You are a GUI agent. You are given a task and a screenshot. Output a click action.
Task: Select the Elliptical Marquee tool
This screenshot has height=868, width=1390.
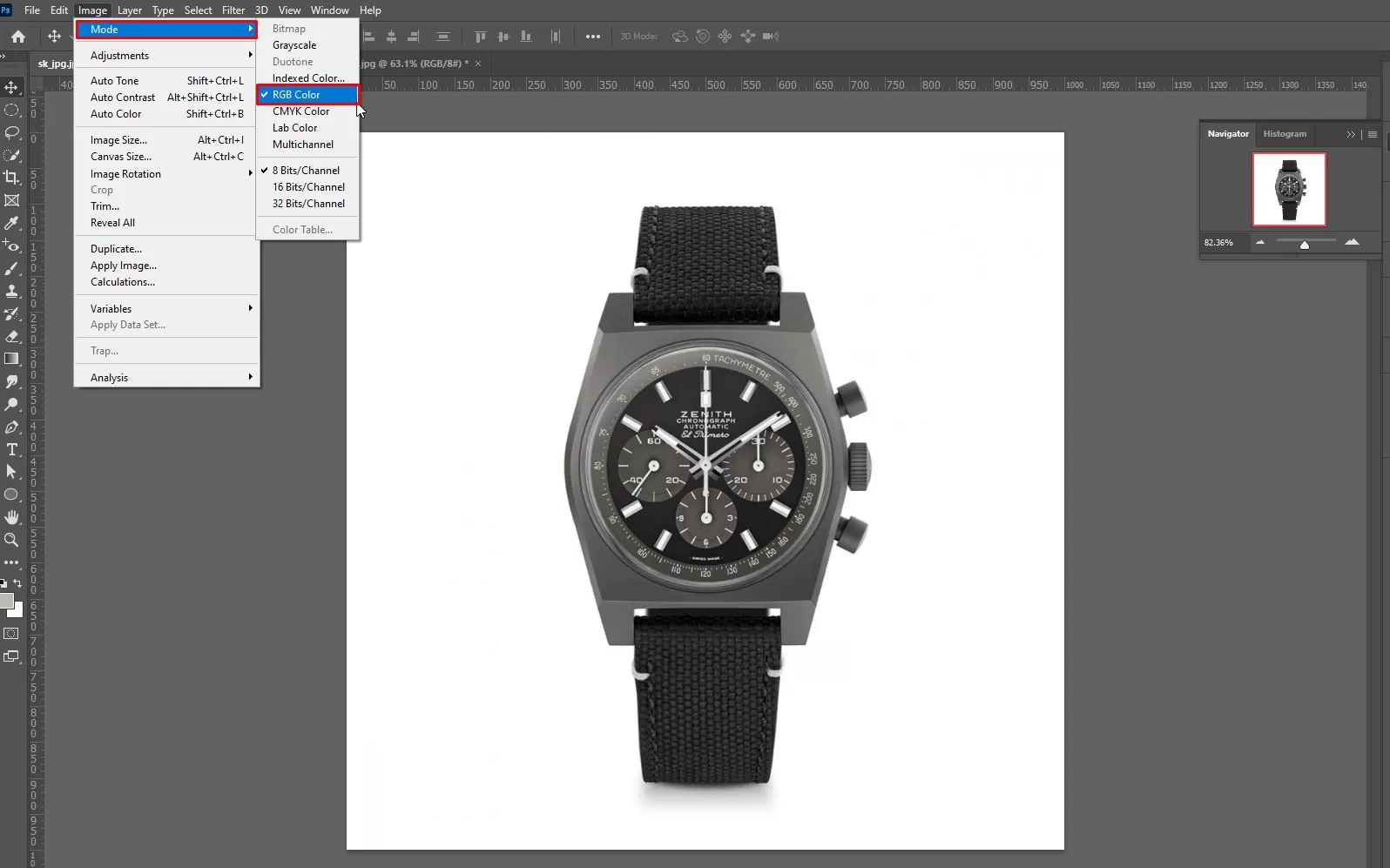[11, 110]
